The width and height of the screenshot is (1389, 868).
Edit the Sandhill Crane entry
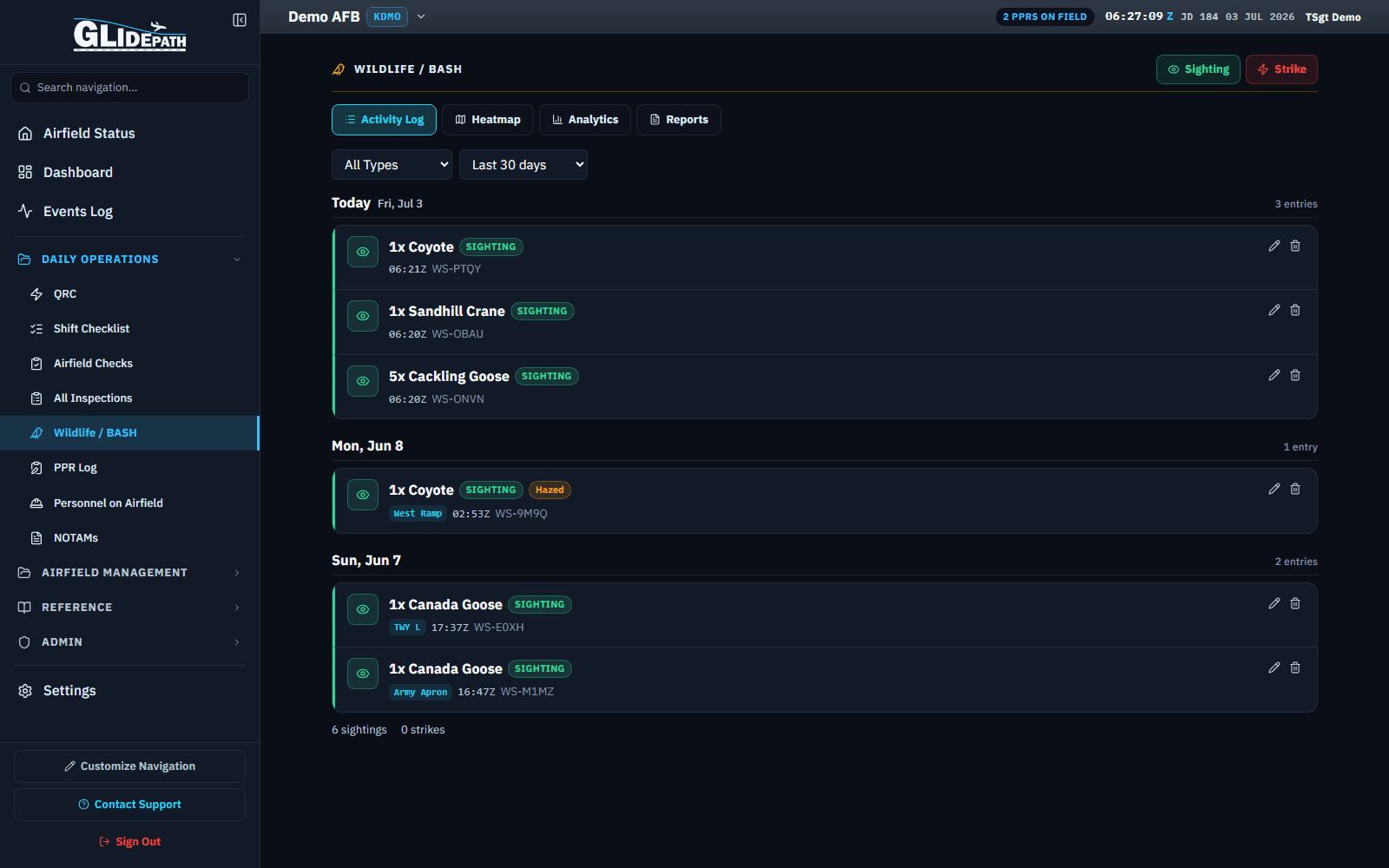point(1274,310)
